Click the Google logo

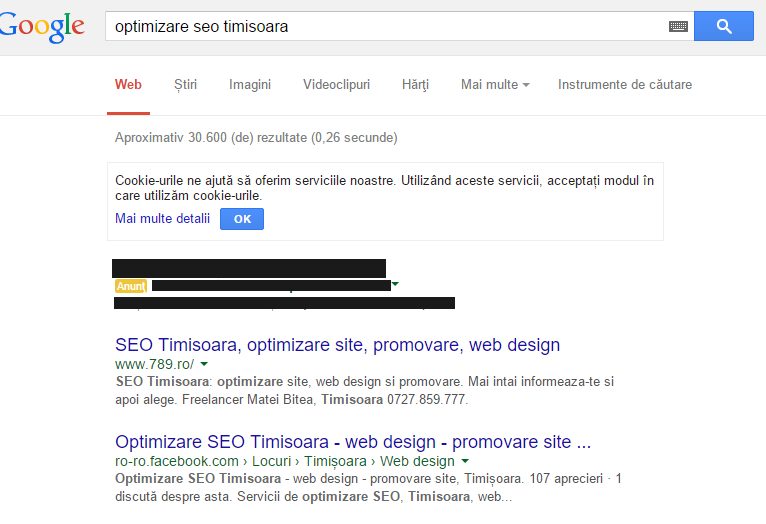pyautogui.click(x=42, y=26)
